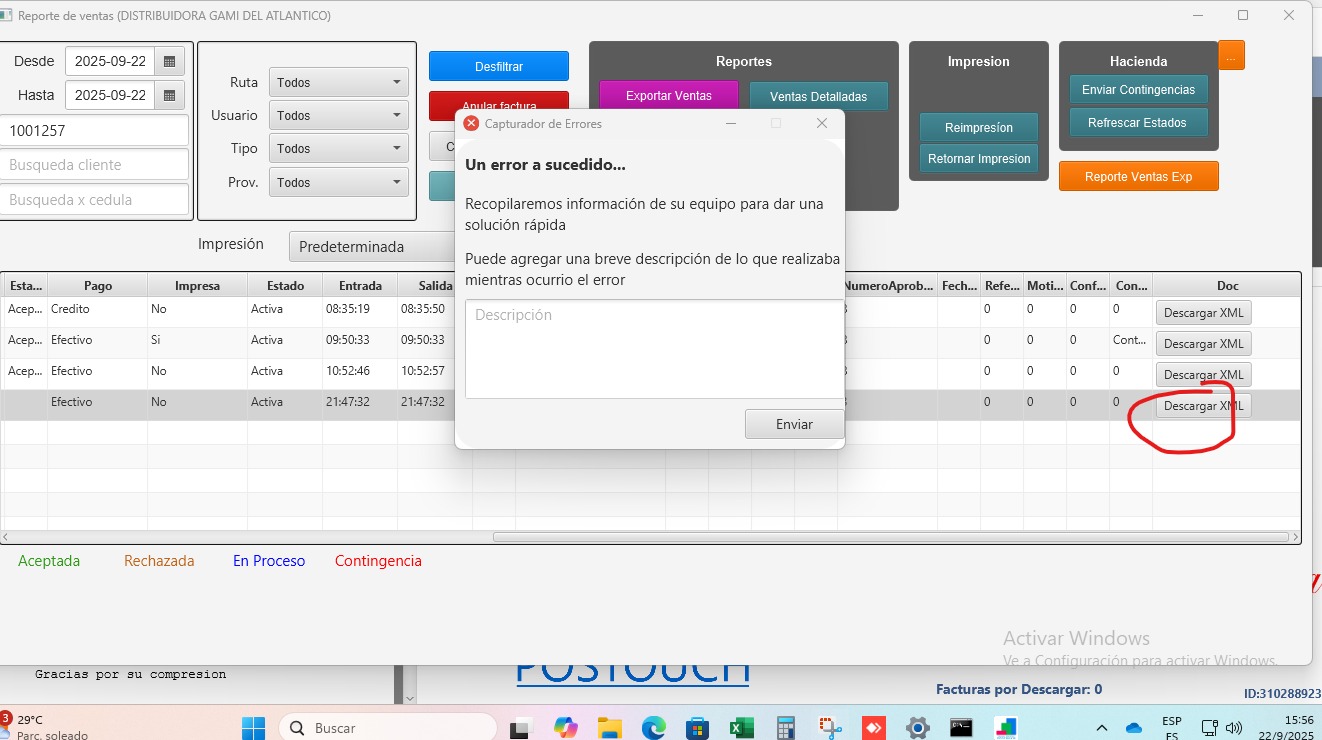Open Calculator from the taskbar
Screen dimensions: 1322x740
tap(786, 728)
